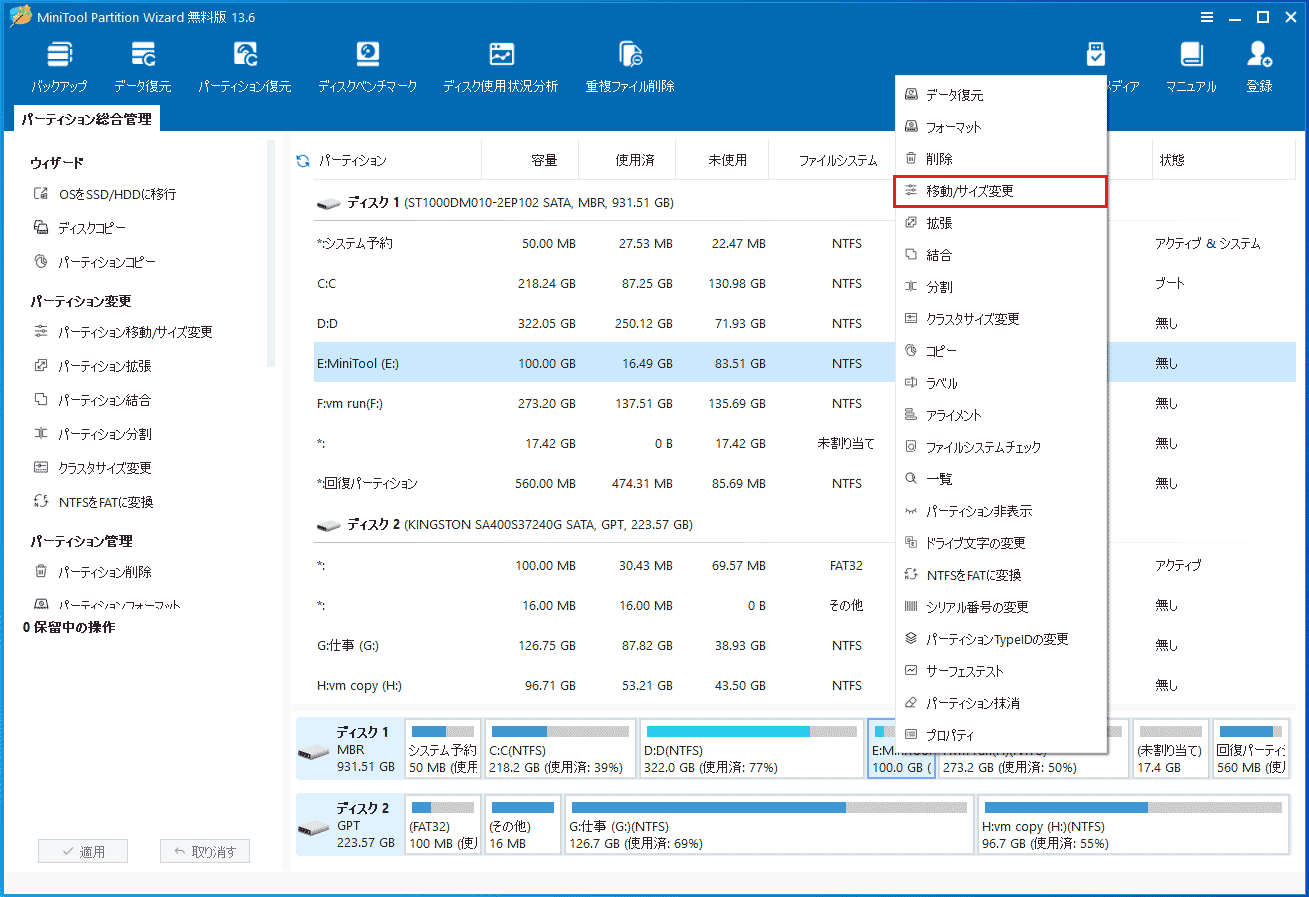
Task: Select 拡張 in the context menu
Action: point(1001,223)
